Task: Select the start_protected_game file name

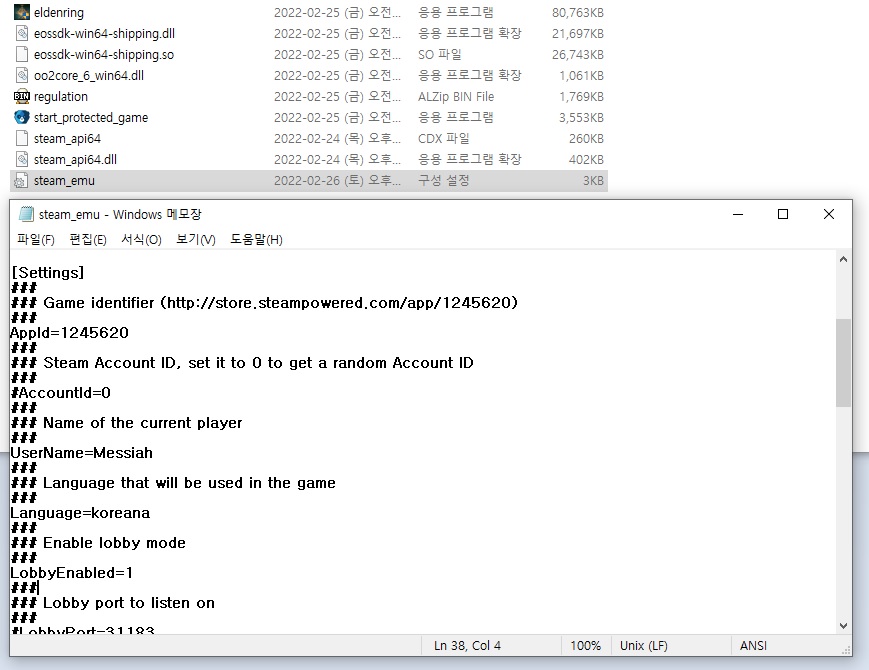Action: coord(91,117)
